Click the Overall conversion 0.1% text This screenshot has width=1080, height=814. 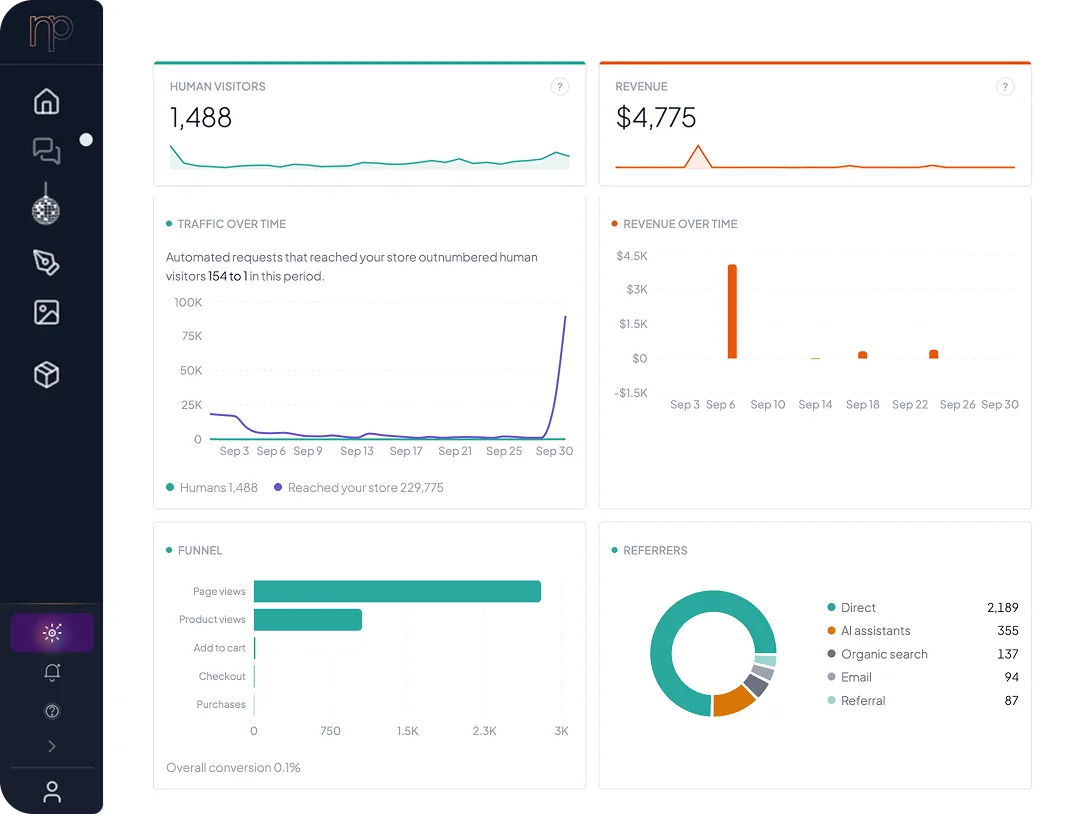[x=233, y=767]
